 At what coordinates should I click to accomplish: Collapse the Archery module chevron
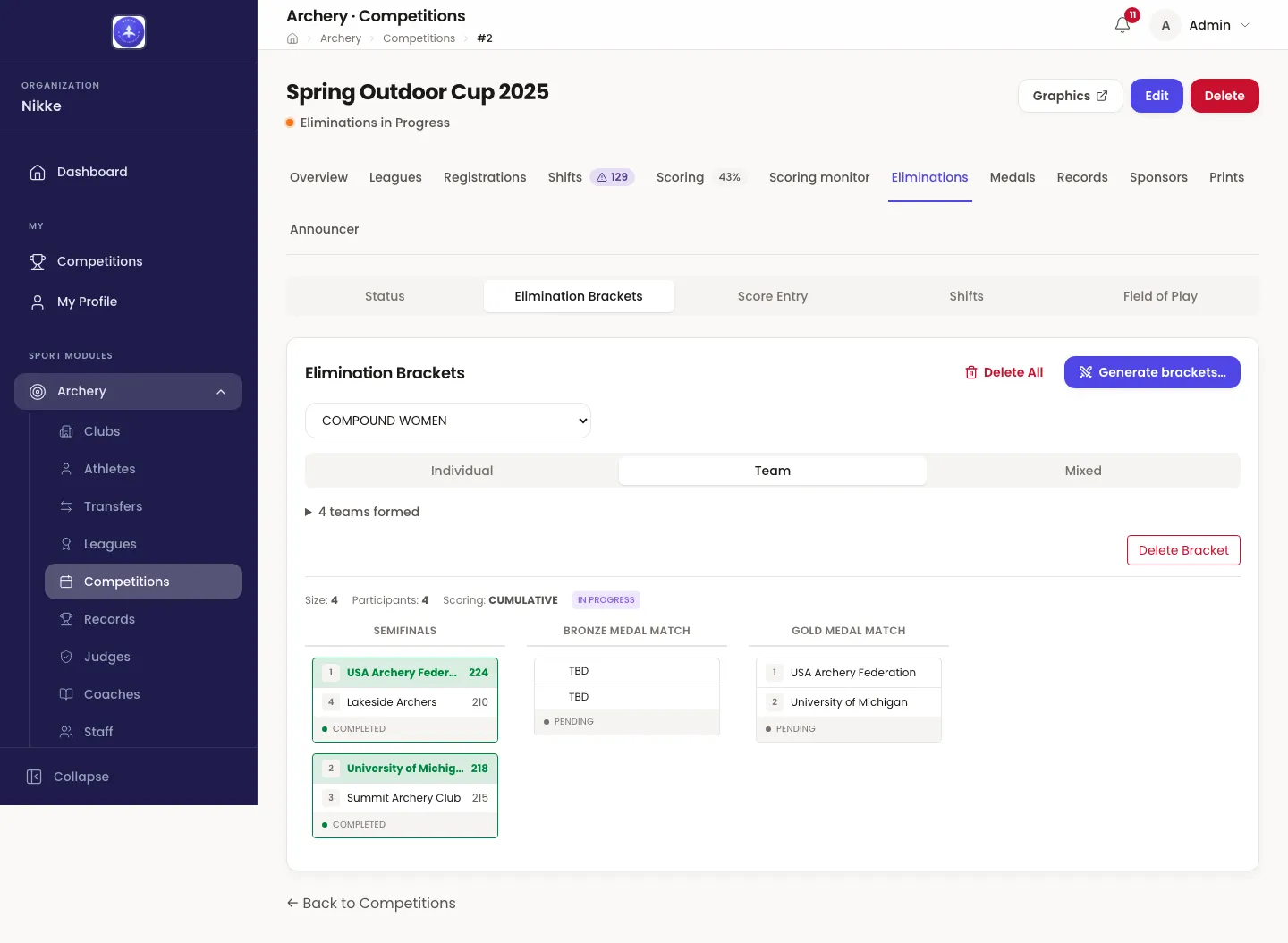pyautogui.click(x=221, y=392)
